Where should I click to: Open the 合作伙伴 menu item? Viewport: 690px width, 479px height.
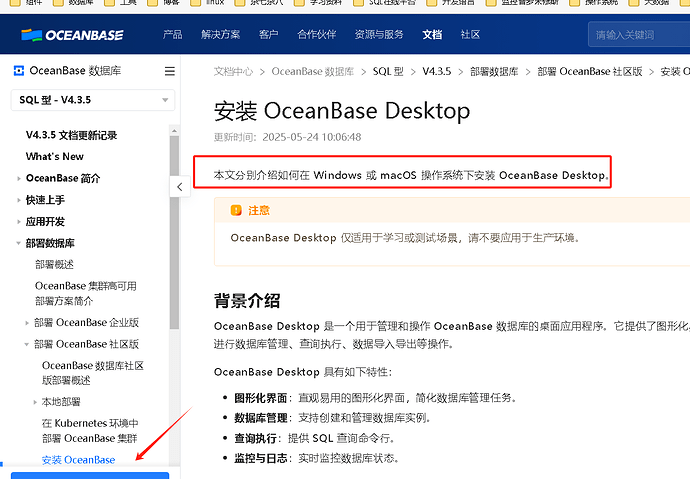click(316, 34)
